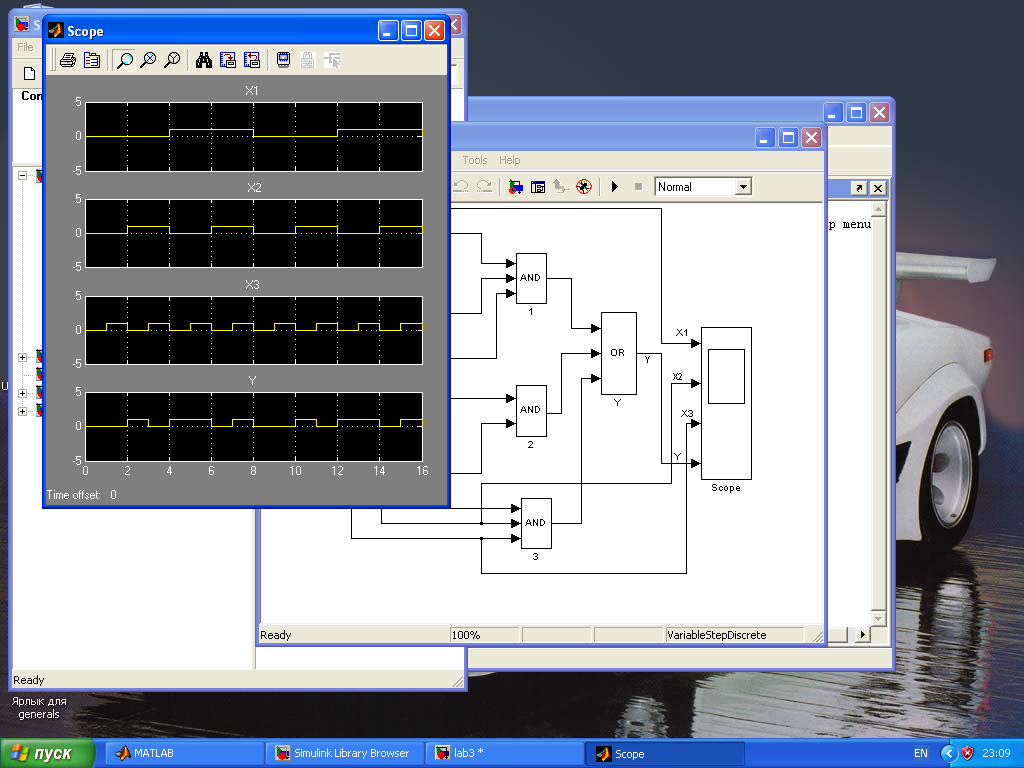
Task: Switch to lab3 window in taskbar
Action: (x=505, y=753)
